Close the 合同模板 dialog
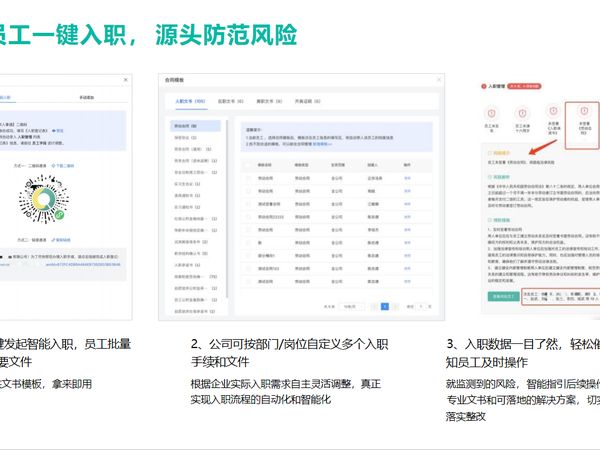Screen dimensions: 600x450 tap(439, 80)
